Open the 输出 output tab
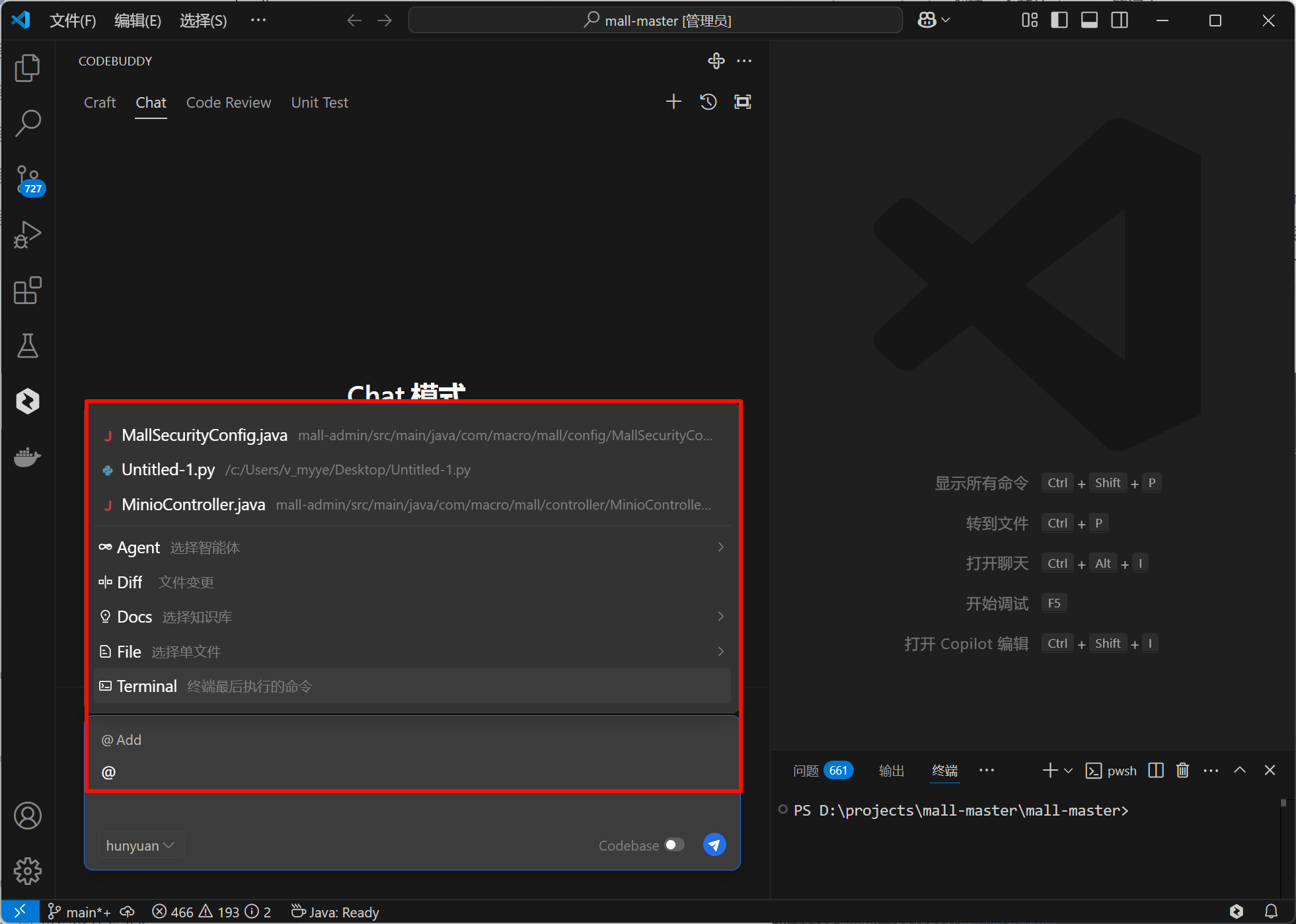 (892, 771)
